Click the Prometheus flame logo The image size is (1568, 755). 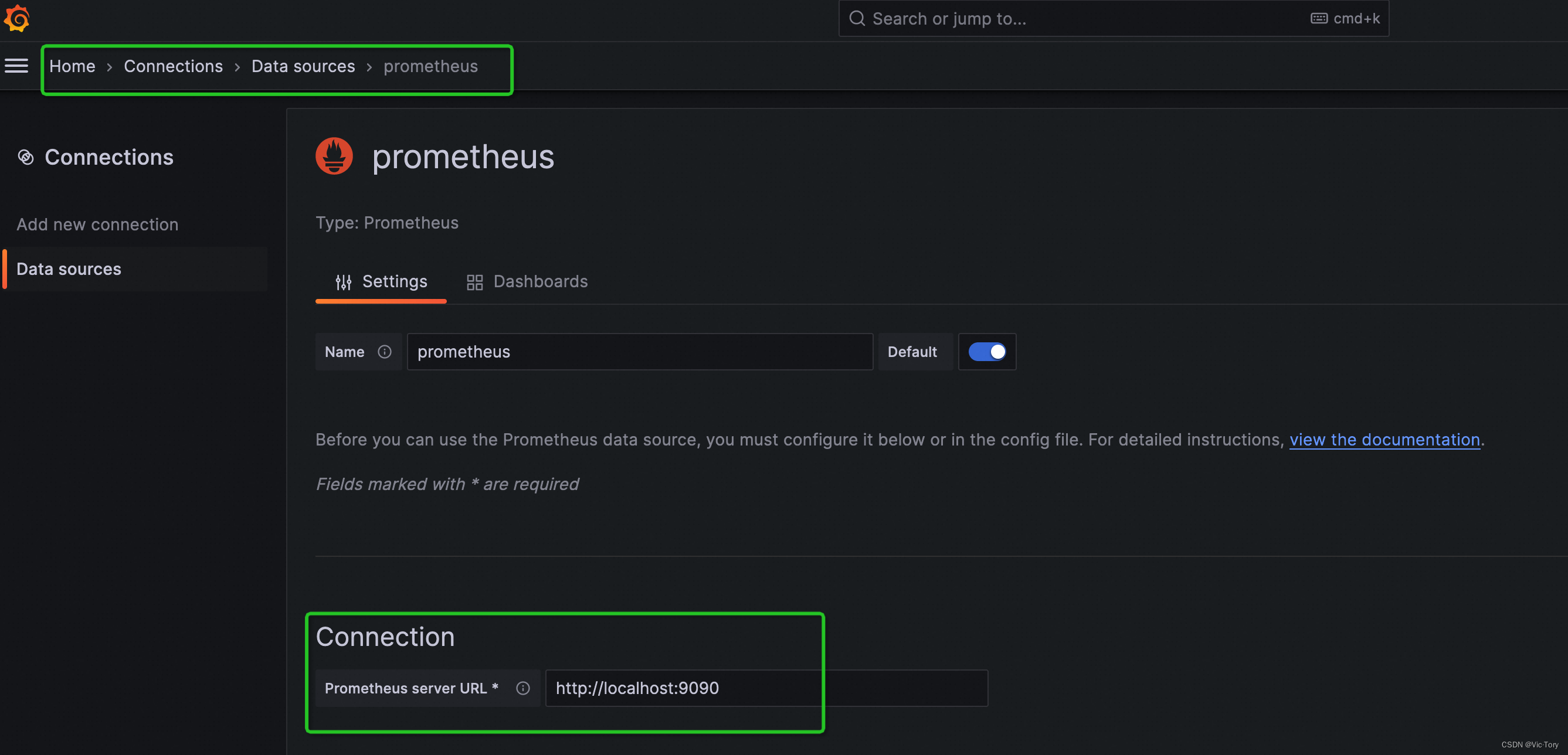click(x=334, y=157)
